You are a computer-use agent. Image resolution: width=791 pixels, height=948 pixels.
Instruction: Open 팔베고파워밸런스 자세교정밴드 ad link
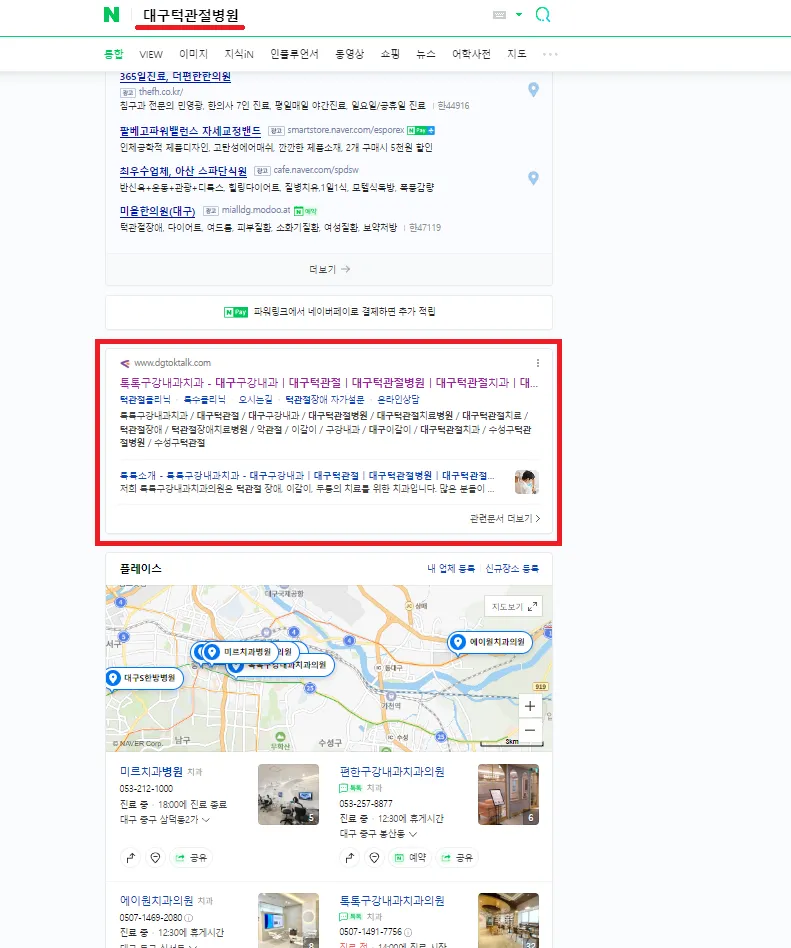[x=190, y=131]
